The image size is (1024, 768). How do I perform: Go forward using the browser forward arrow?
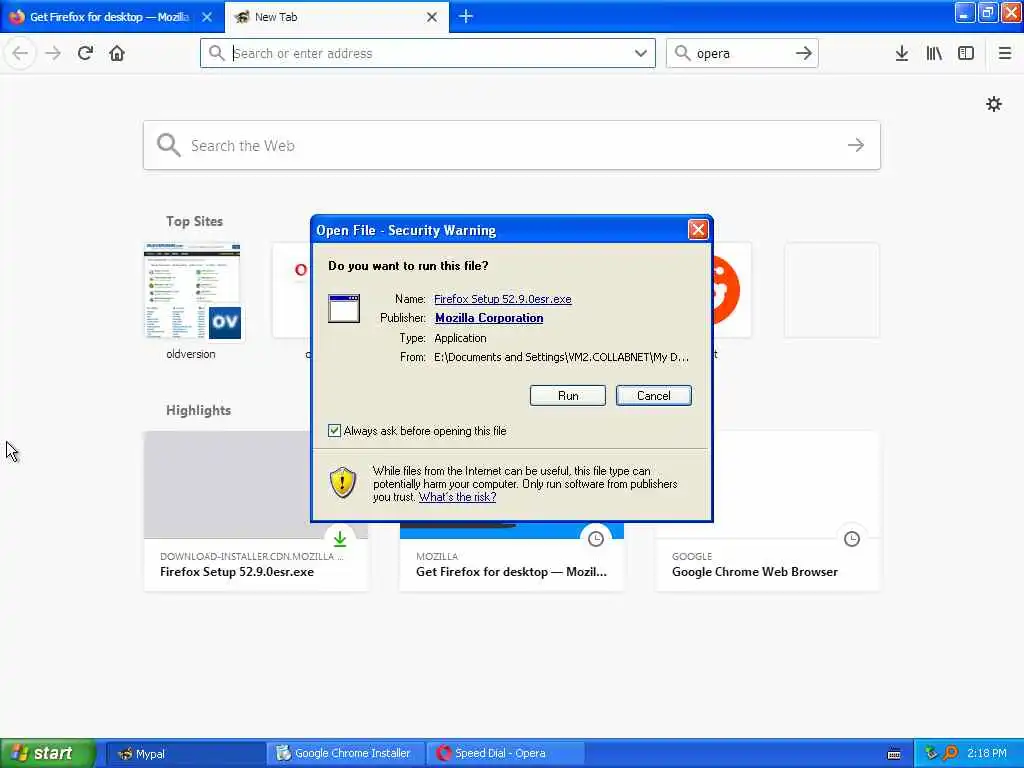point(53,53)
